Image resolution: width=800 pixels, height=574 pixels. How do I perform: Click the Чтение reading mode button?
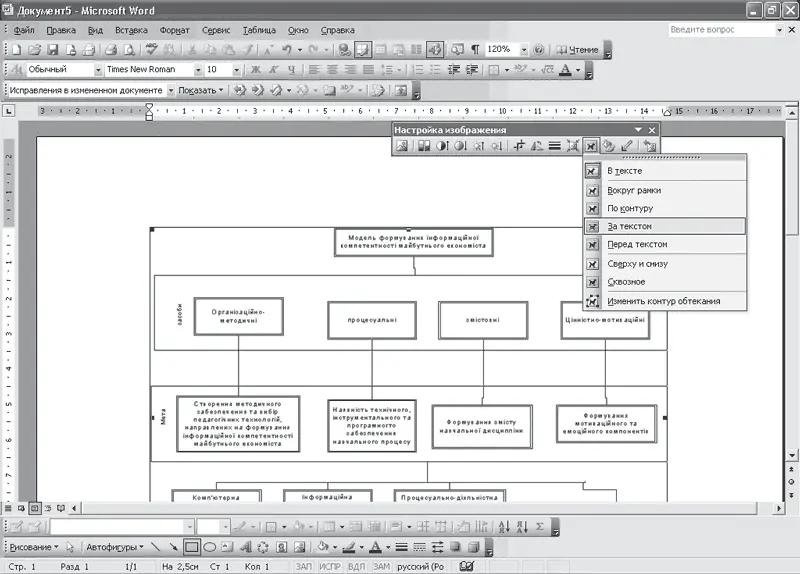[x=578, y=49]
